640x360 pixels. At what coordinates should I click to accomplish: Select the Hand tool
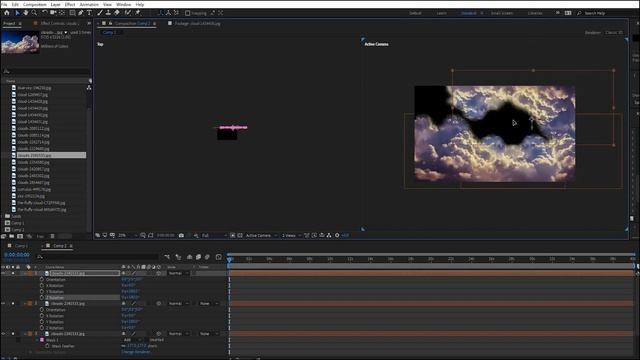click(x=26, y=13)
